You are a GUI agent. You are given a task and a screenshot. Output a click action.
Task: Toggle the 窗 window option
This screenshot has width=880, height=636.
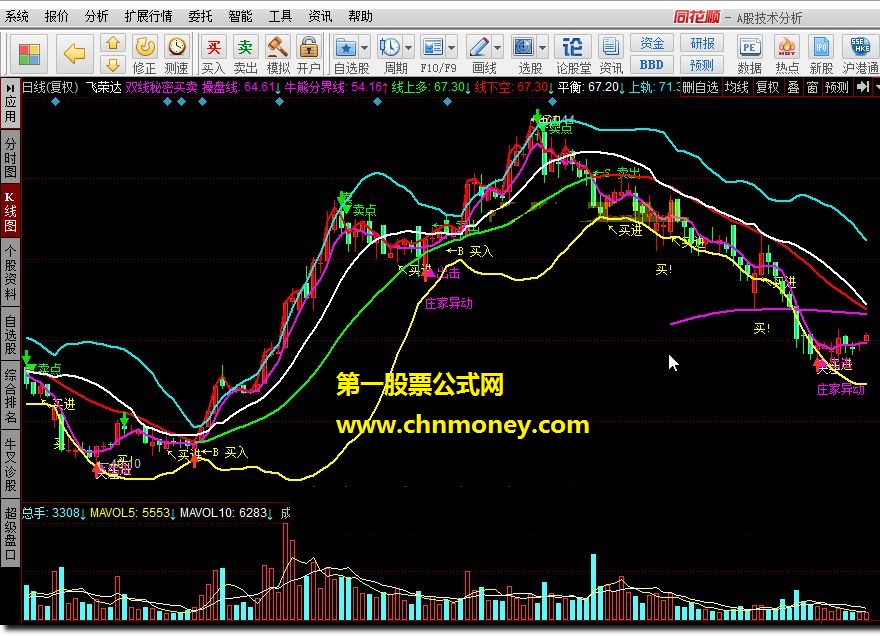813,87
